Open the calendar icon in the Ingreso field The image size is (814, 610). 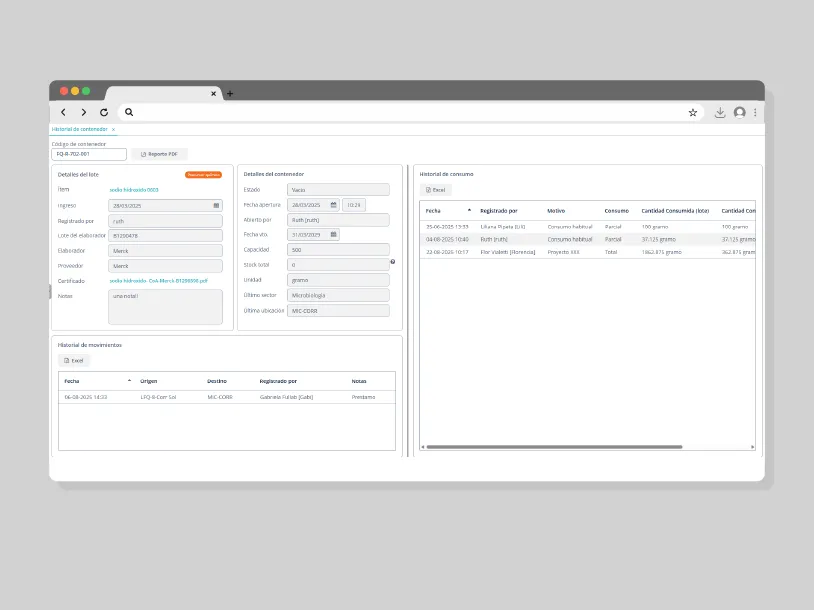point(216,206)
